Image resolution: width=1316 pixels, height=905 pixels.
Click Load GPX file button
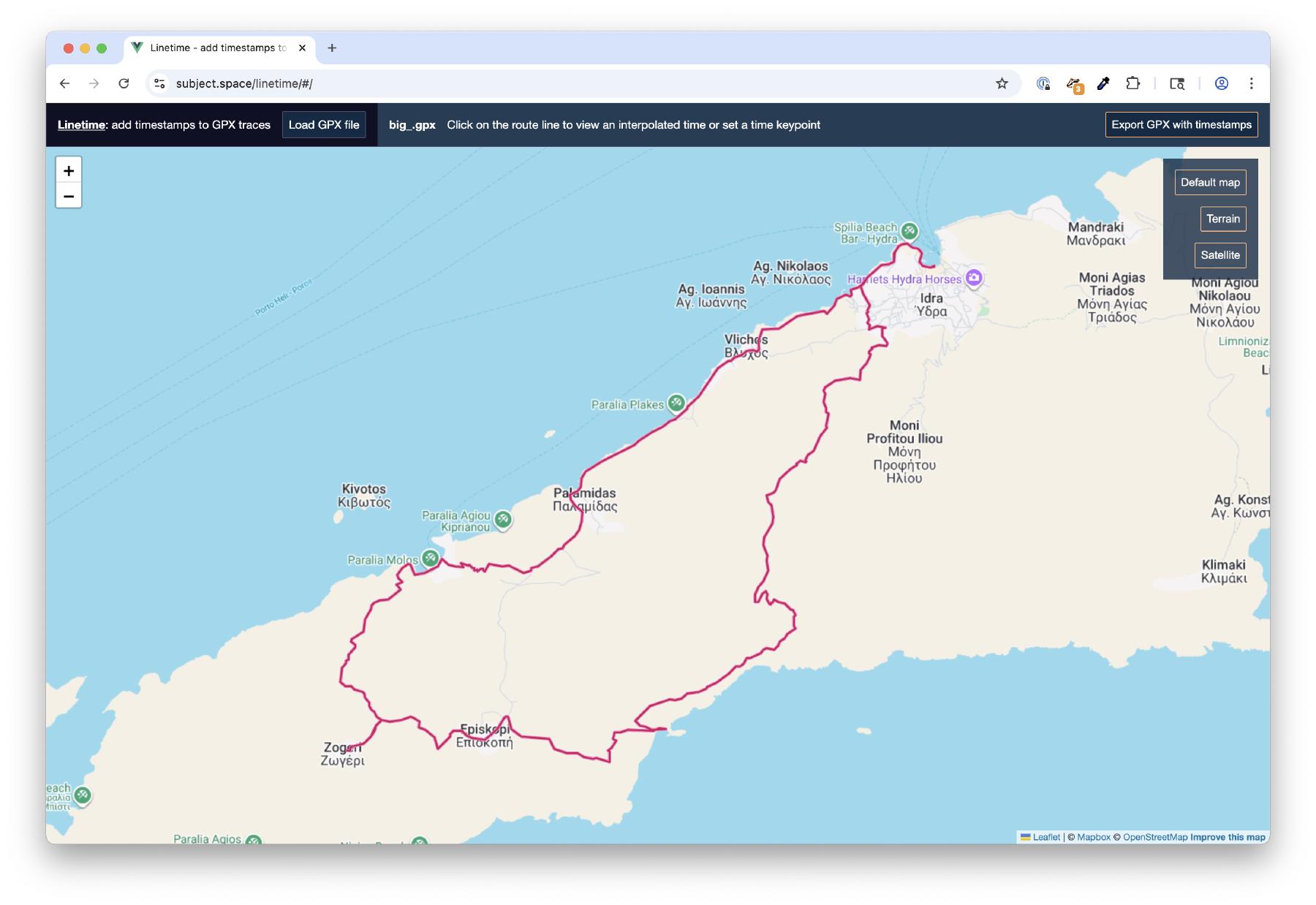324,125
